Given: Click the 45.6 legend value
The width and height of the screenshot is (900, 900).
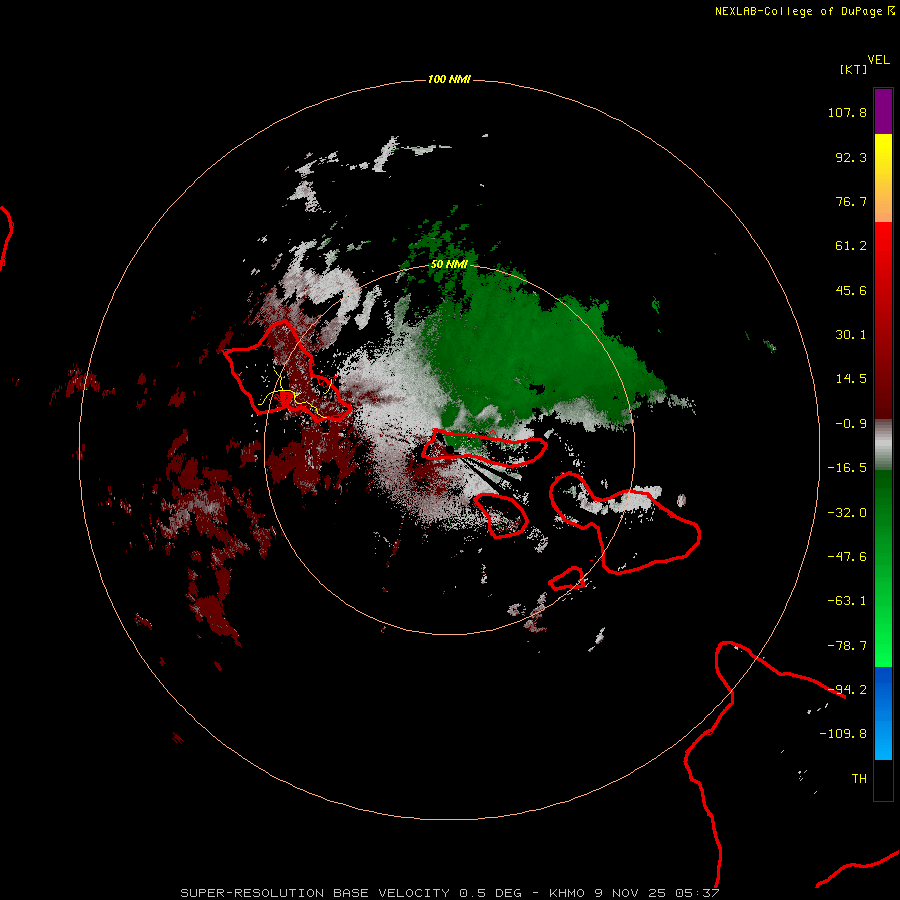Looking at the screenshot, I should [851, 290].
